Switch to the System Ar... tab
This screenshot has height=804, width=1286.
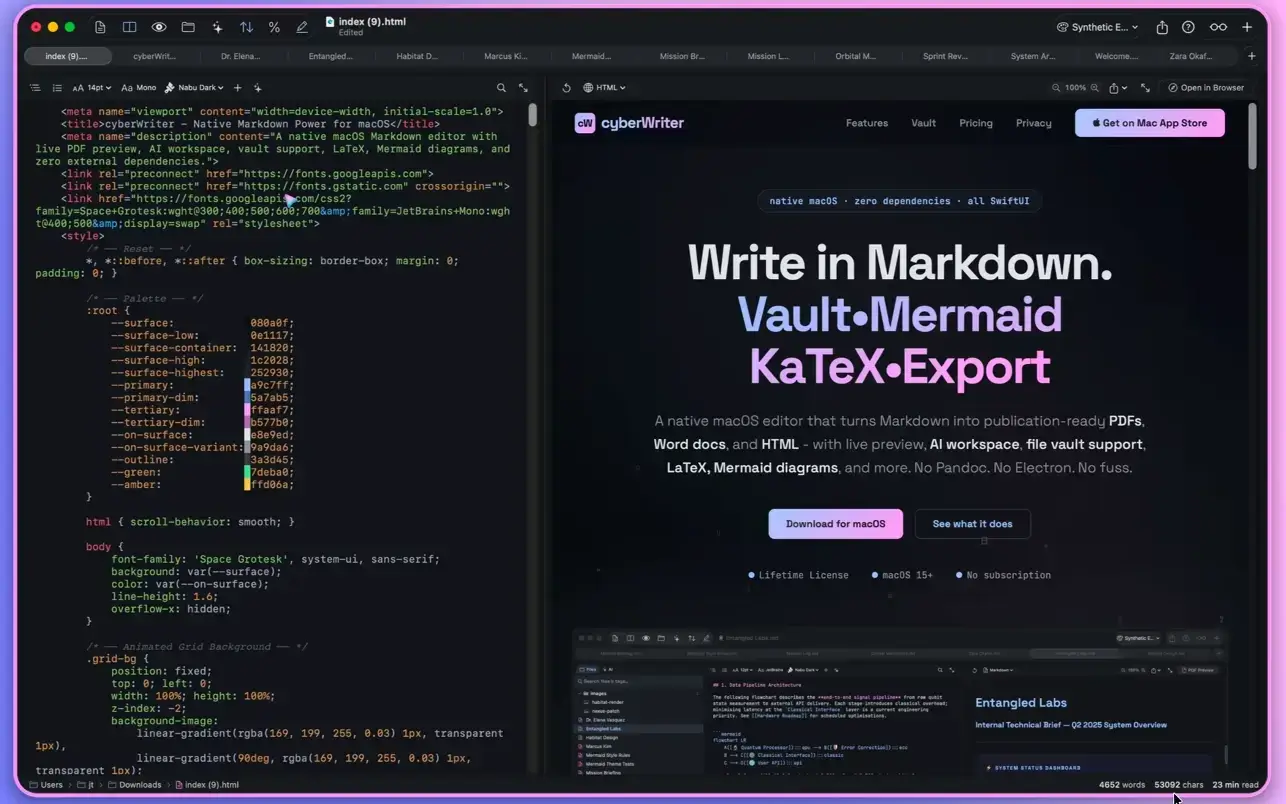pos(1032,56)
